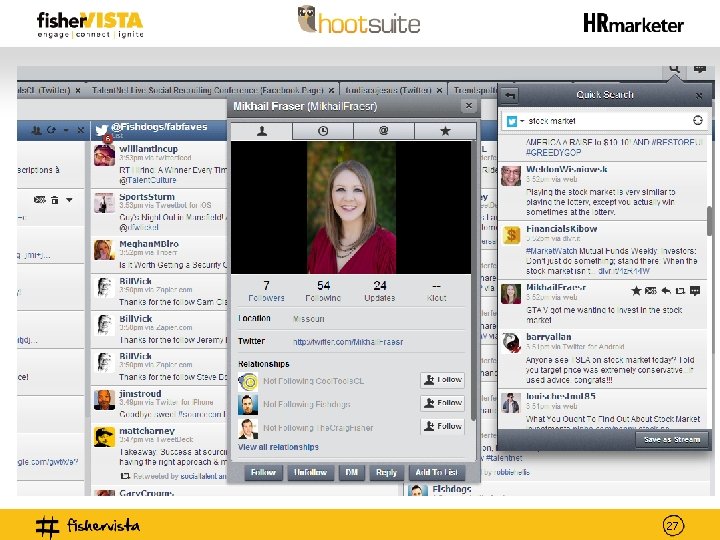Follow from CoolToolsCL account
This screenshot has width=720, height=540.
click(443, 380)
